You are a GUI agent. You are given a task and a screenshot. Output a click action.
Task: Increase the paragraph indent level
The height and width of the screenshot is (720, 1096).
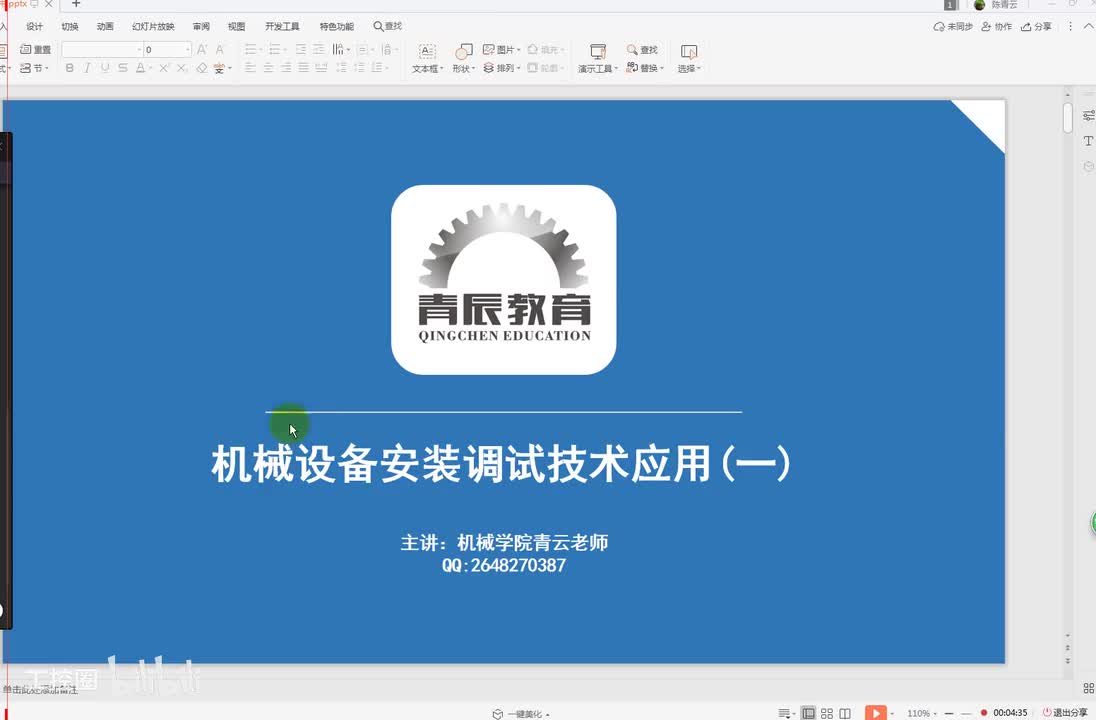[x=319, y=50]
